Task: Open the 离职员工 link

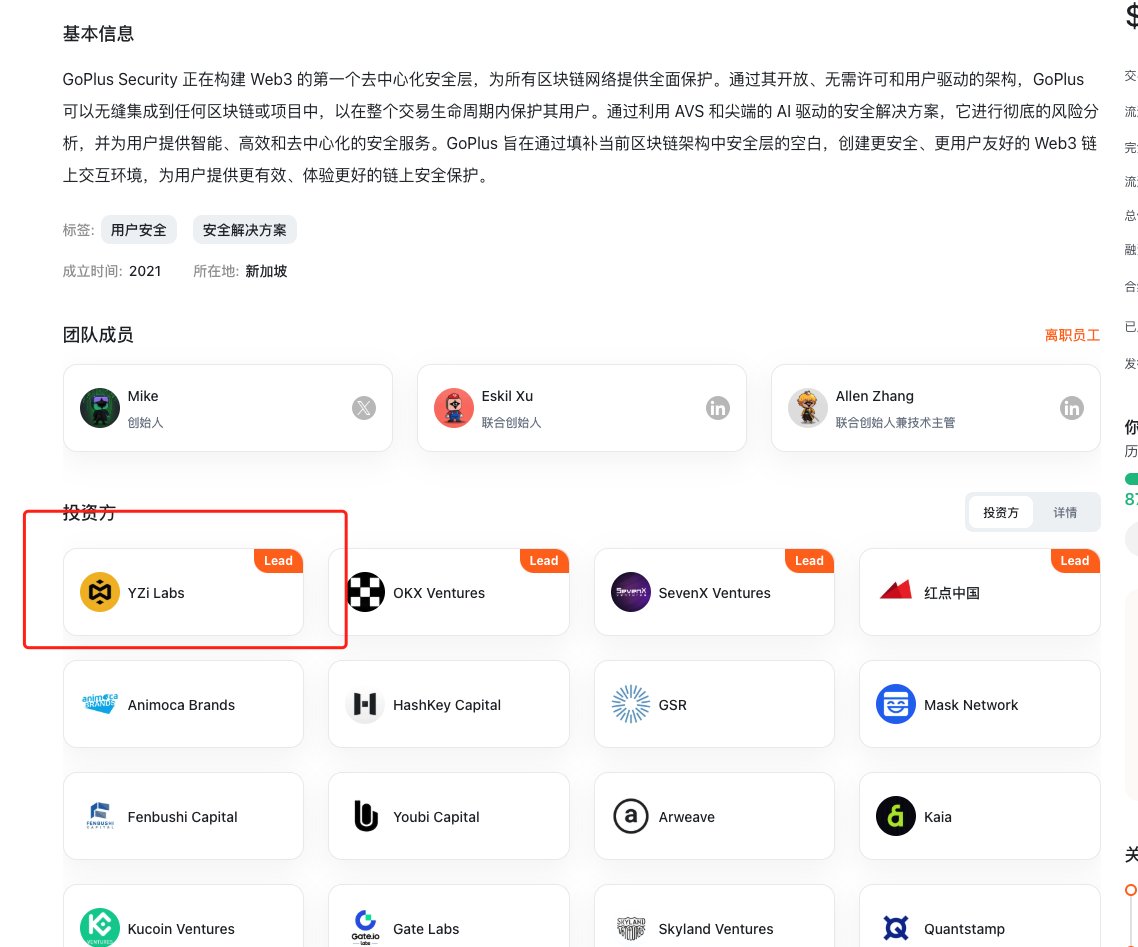Action: point(1072,335)
